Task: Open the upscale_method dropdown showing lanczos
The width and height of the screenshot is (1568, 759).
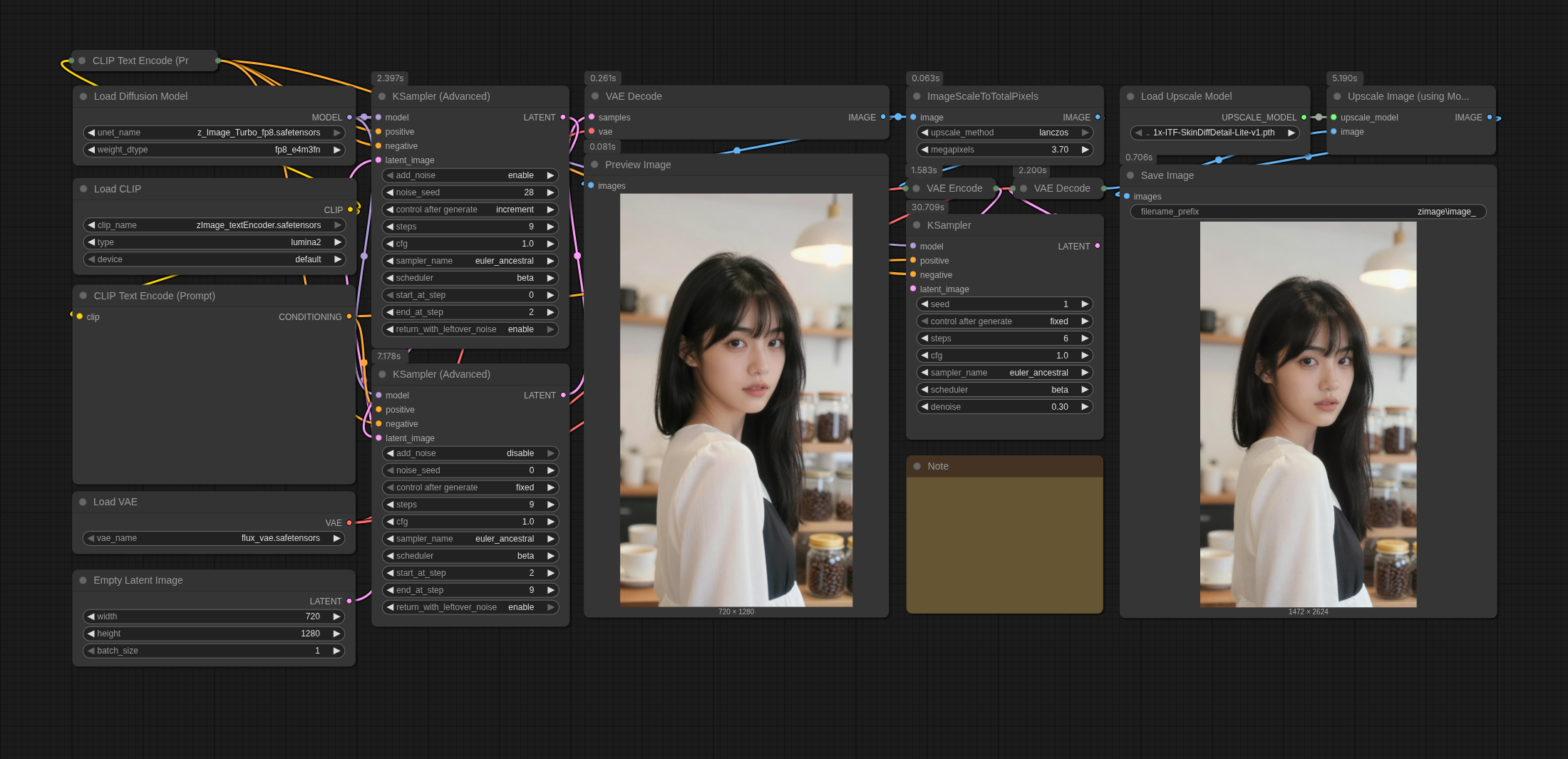Action: [1004, 133]
